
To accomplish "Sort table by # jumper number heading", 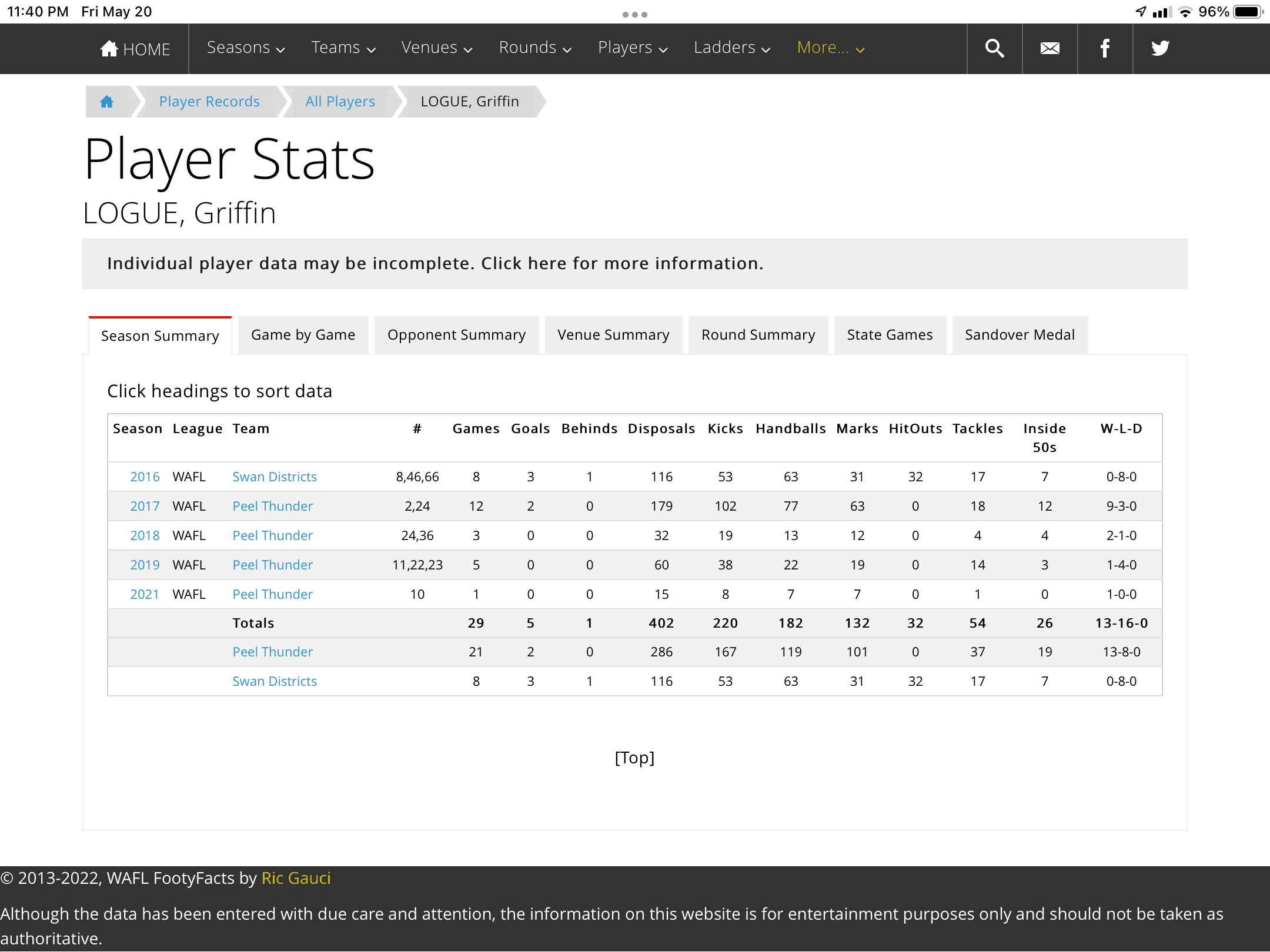I will (x=417, y=428).
